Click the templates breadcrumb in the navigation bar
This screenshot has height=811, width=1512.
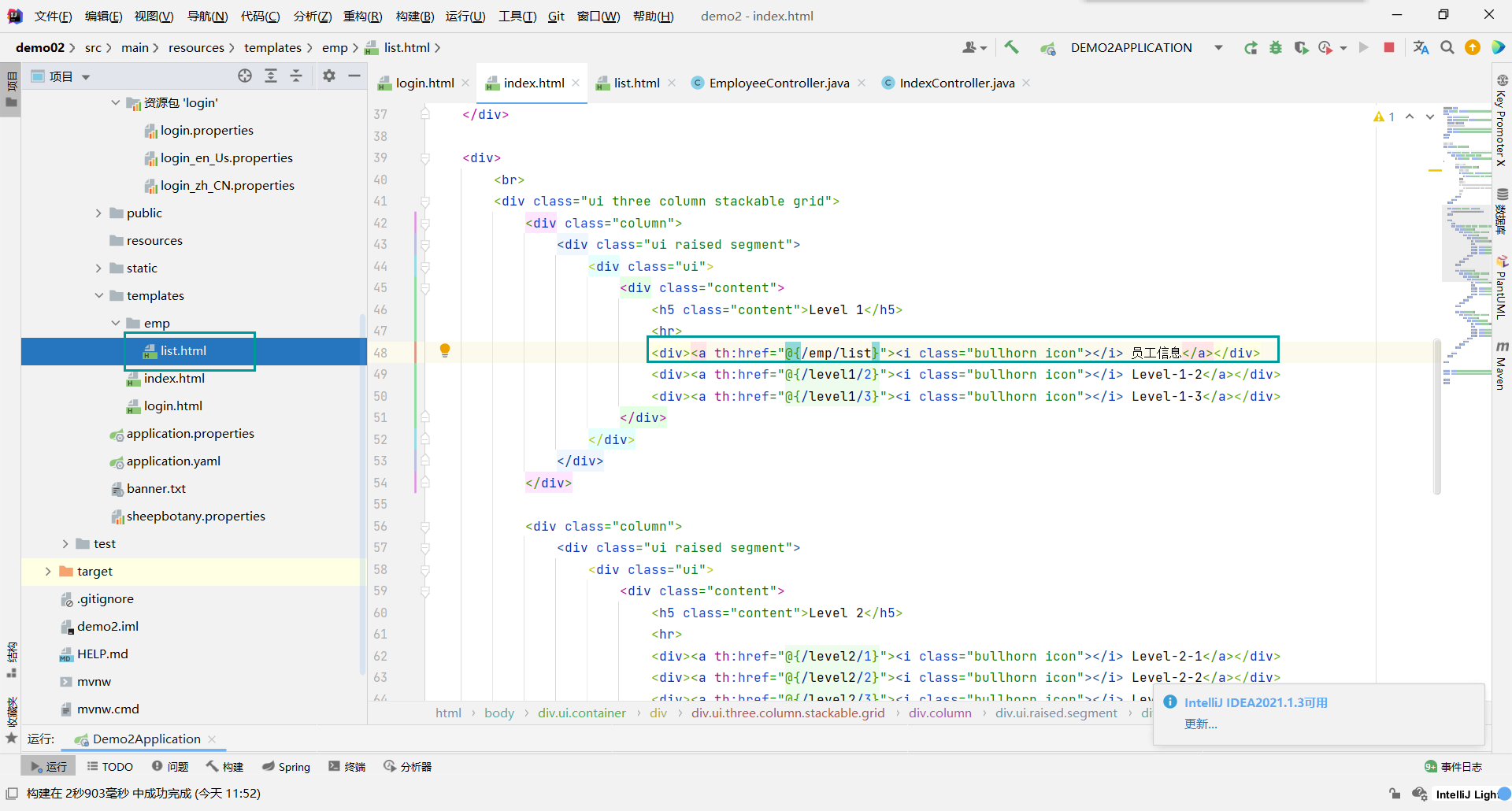272,47
